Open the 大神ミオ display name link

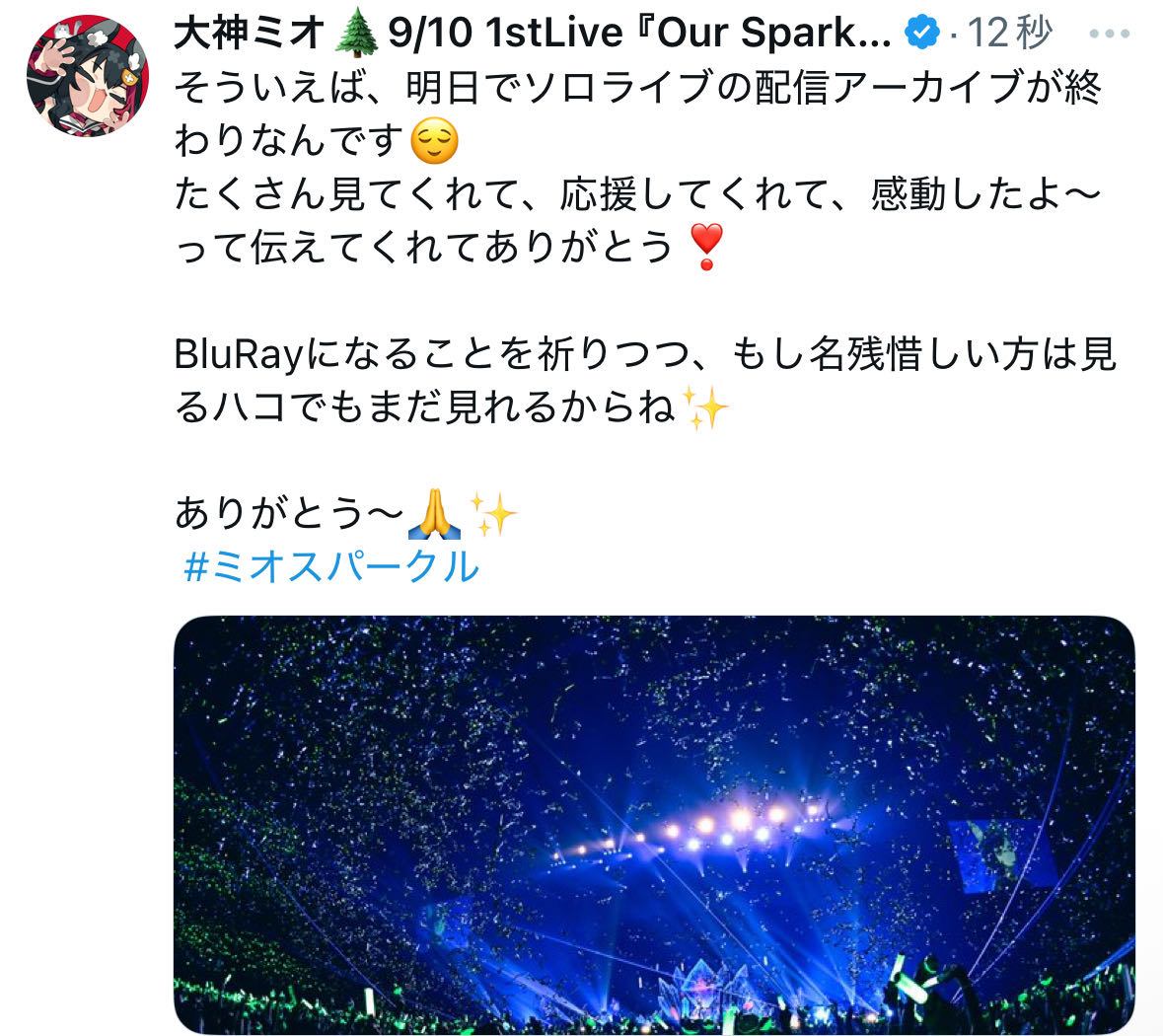point(249,34)
